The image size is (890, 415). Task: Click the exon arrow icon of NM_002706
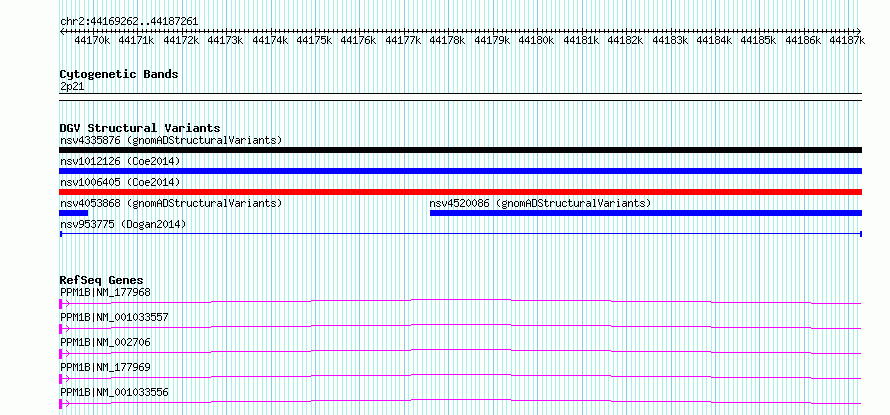(64, 354)
